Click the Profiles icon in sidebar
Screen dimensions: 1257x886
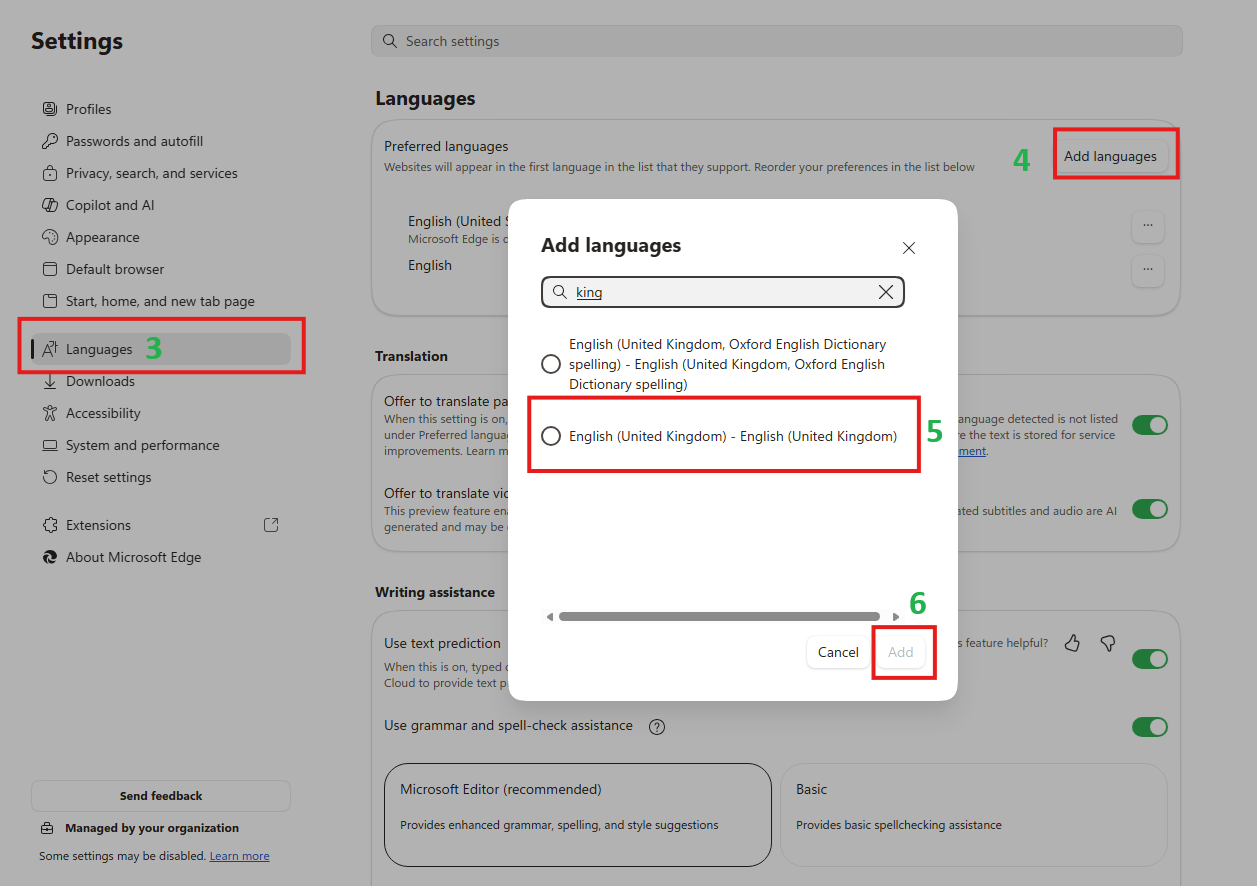(x=50, y=109)
